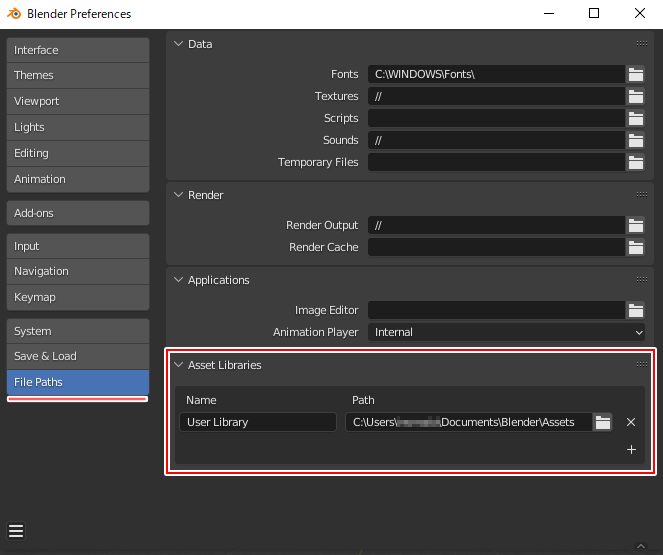Browse folder for Fonts path

coord(635,74)
